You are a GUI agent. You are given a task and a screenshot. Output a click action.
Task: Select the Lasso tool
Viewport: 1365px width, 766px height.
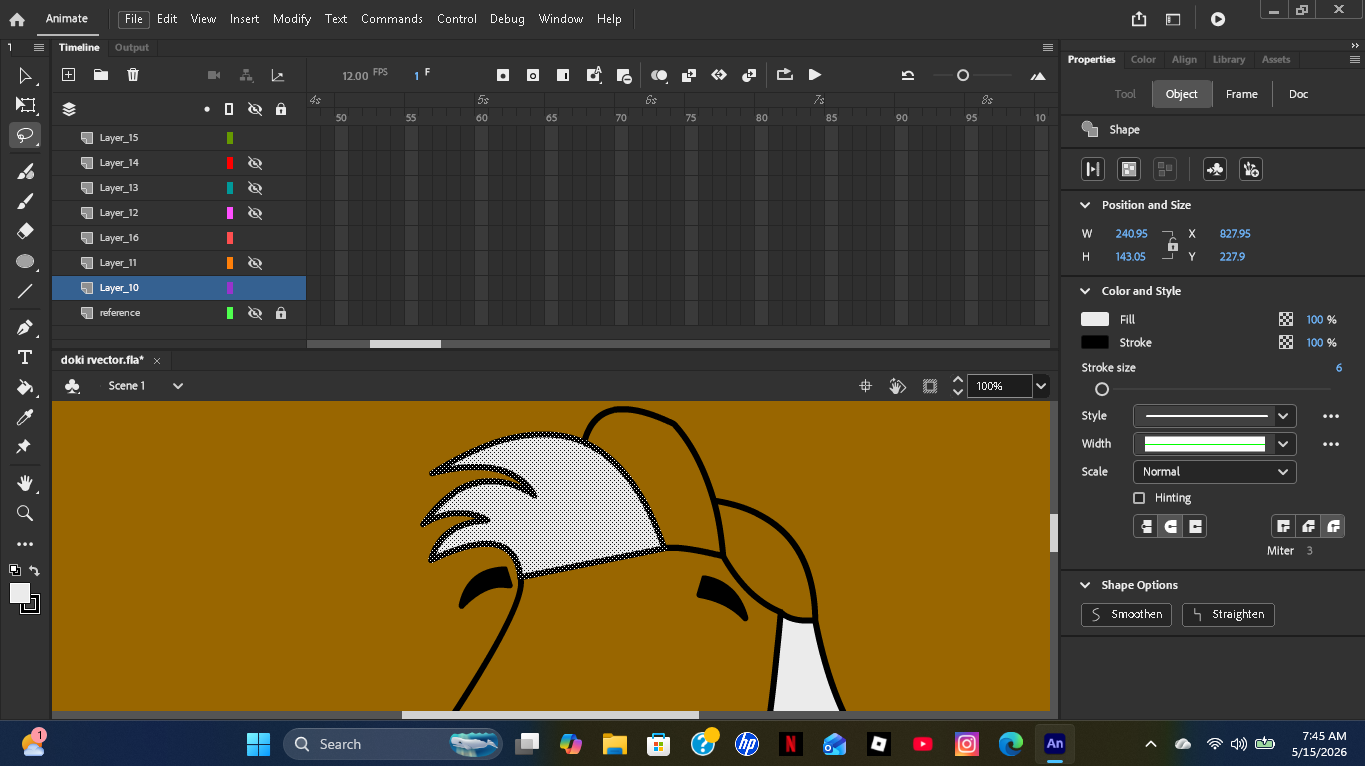25,135
